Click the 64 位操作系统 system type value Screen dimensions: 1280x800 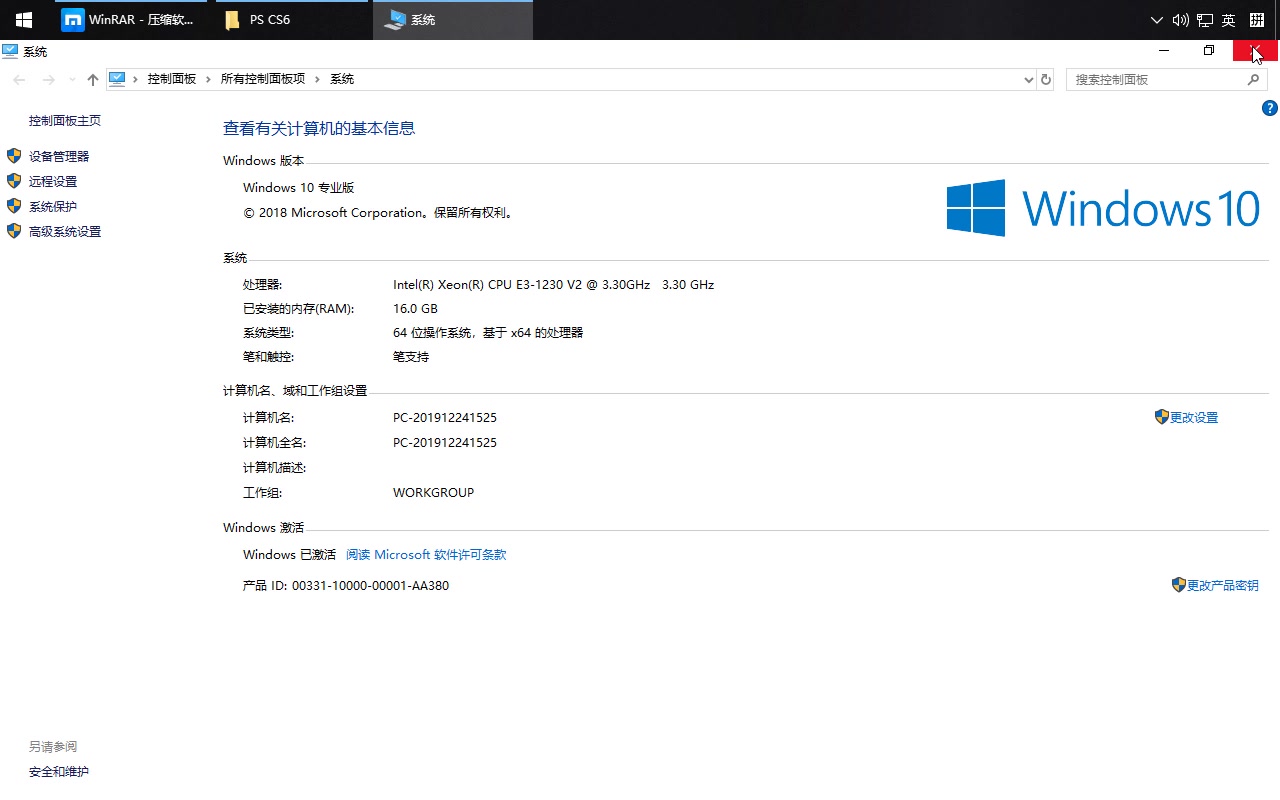point(488,333)
